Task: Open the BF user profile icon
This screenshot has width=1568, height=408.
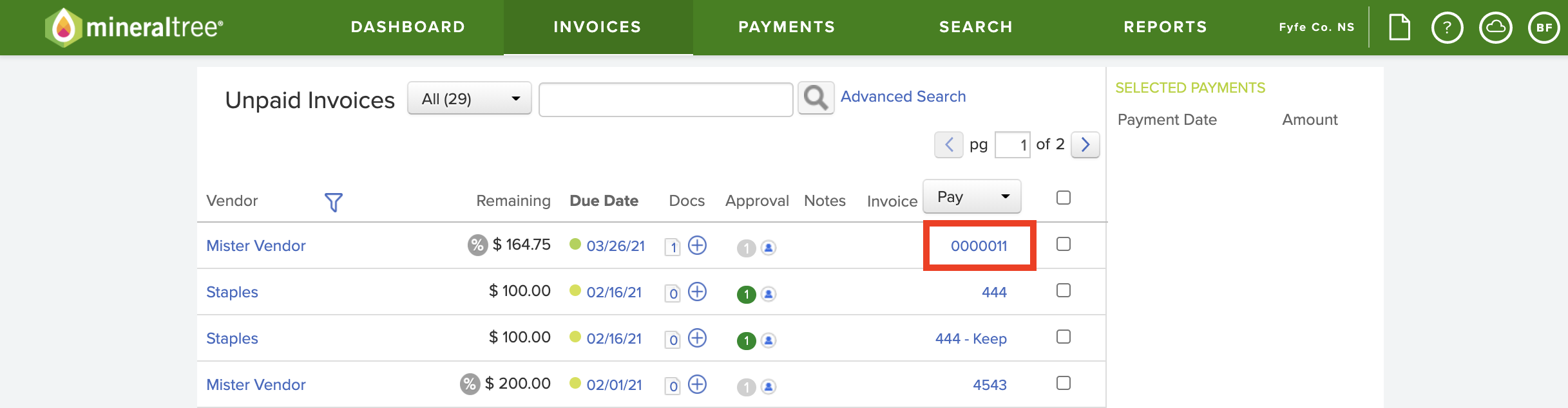Action: pyautogui.click(x=1544, y=28)
